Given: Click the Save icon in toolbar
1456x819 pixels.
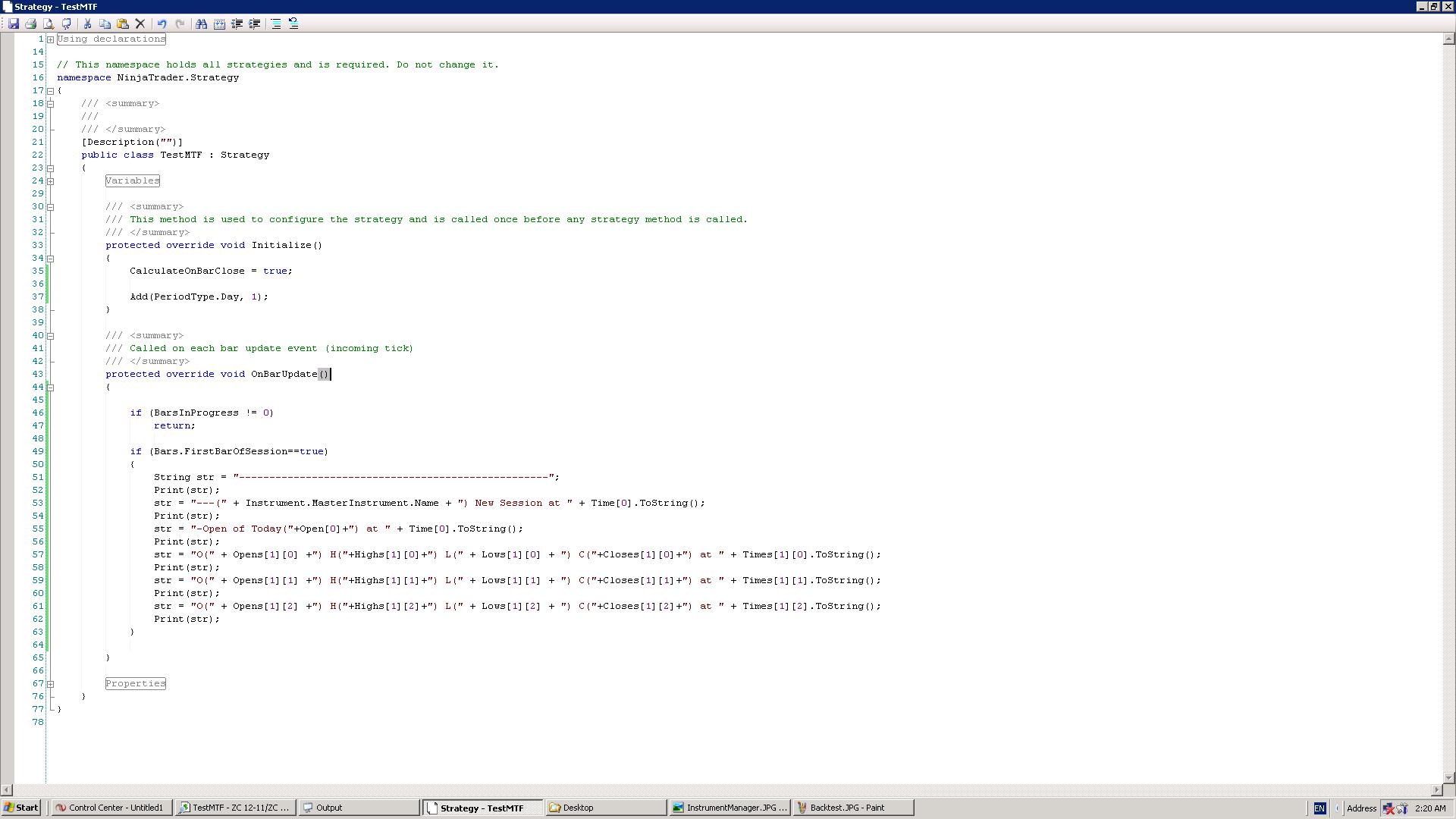Looking at the screenshot, I should [14, 24].
